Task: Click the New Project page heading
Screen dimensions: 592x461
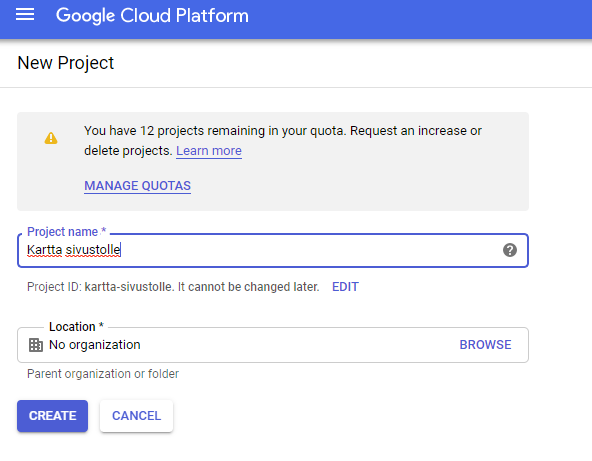Action: (x=66, y=63)
